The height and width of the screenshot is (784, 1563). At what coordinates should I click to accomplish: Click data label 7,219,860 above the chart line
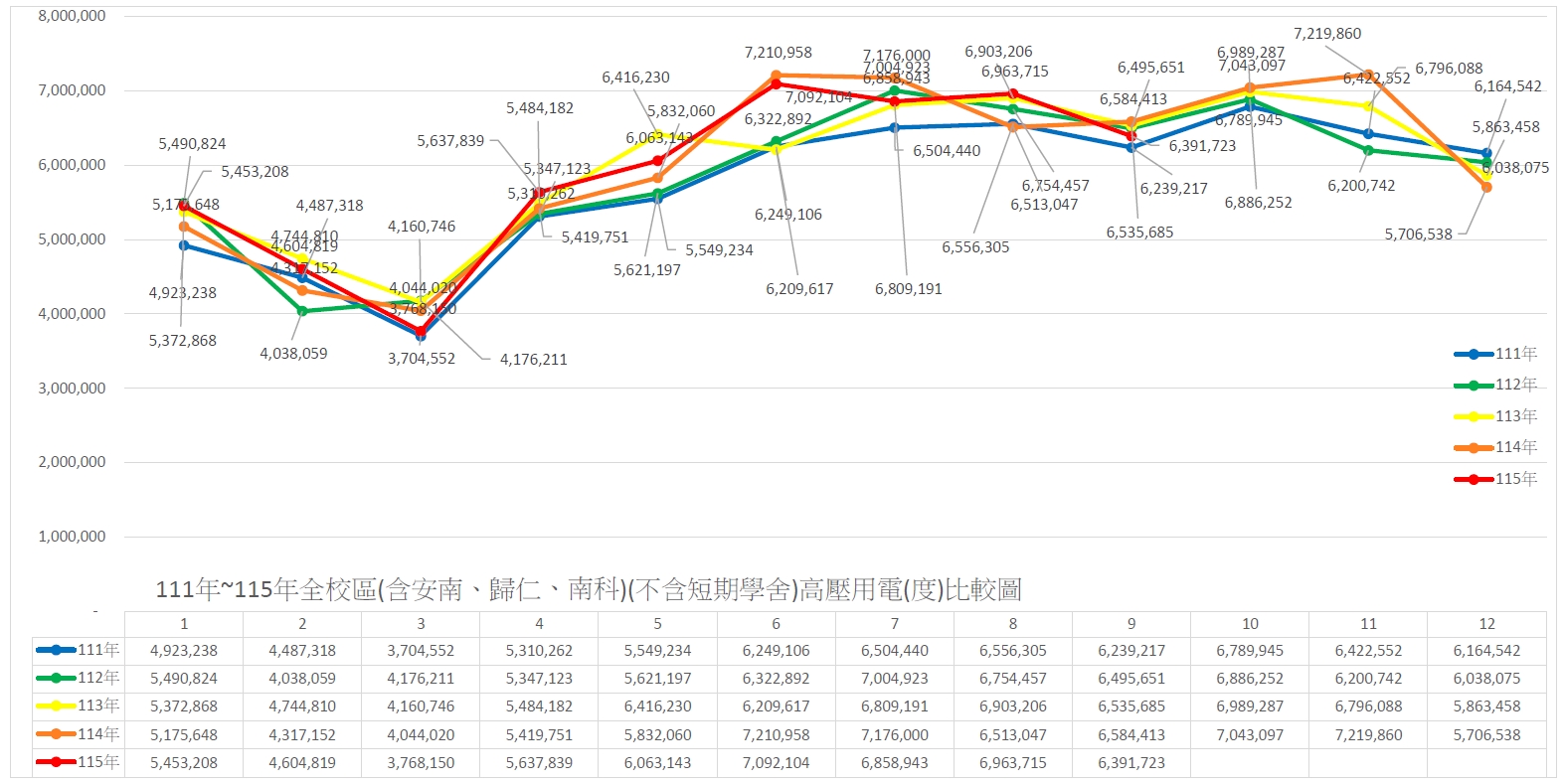click(1327, 34)
